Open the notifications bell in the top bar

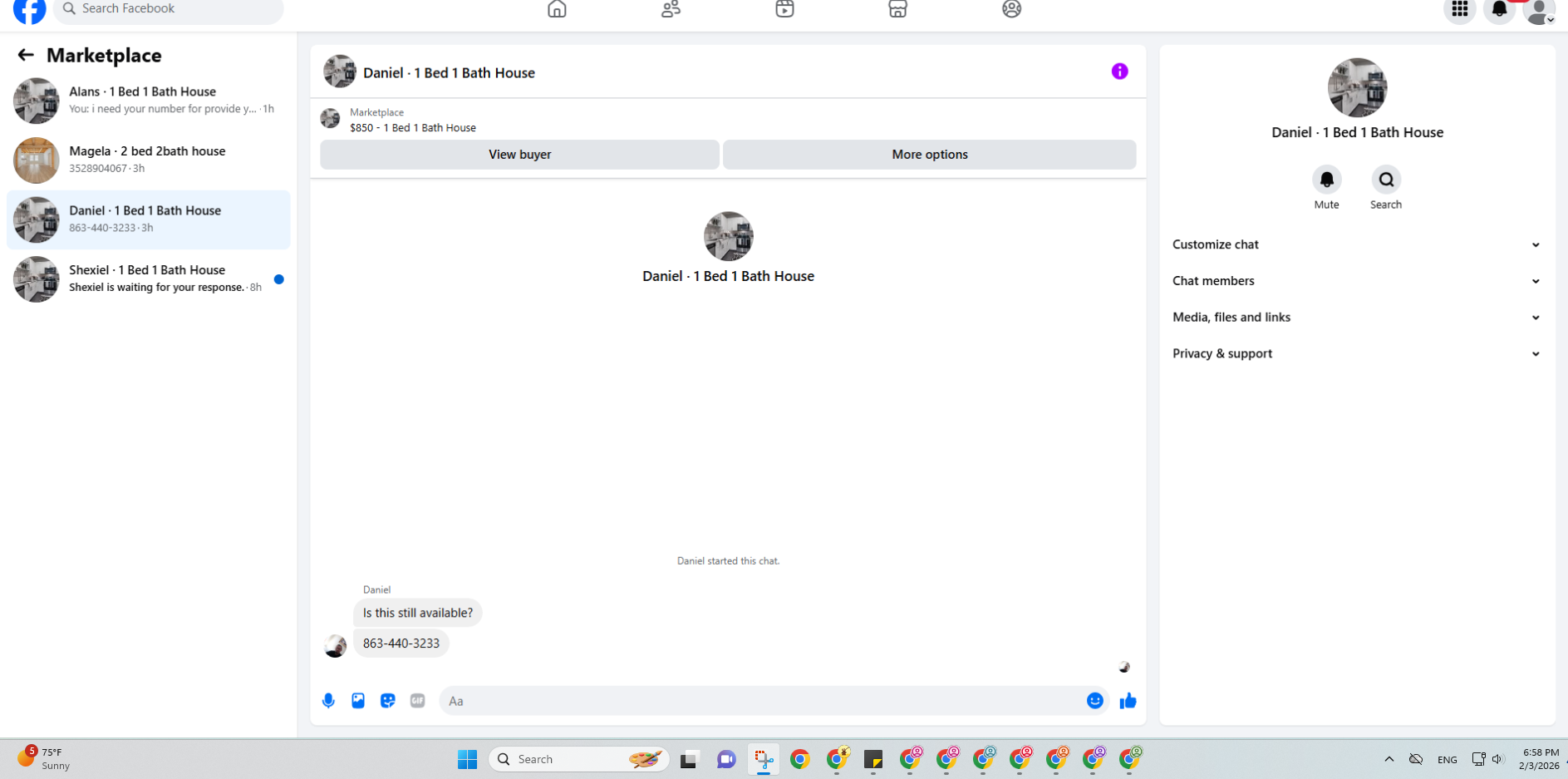(x=1500, y=9)
